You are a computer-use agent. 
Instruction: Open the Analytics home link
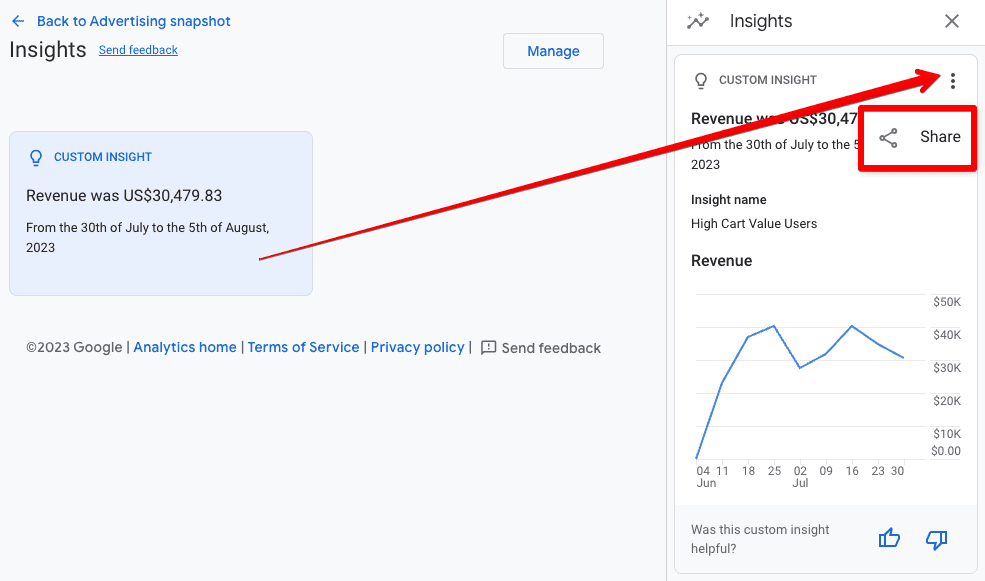[185, 347]
